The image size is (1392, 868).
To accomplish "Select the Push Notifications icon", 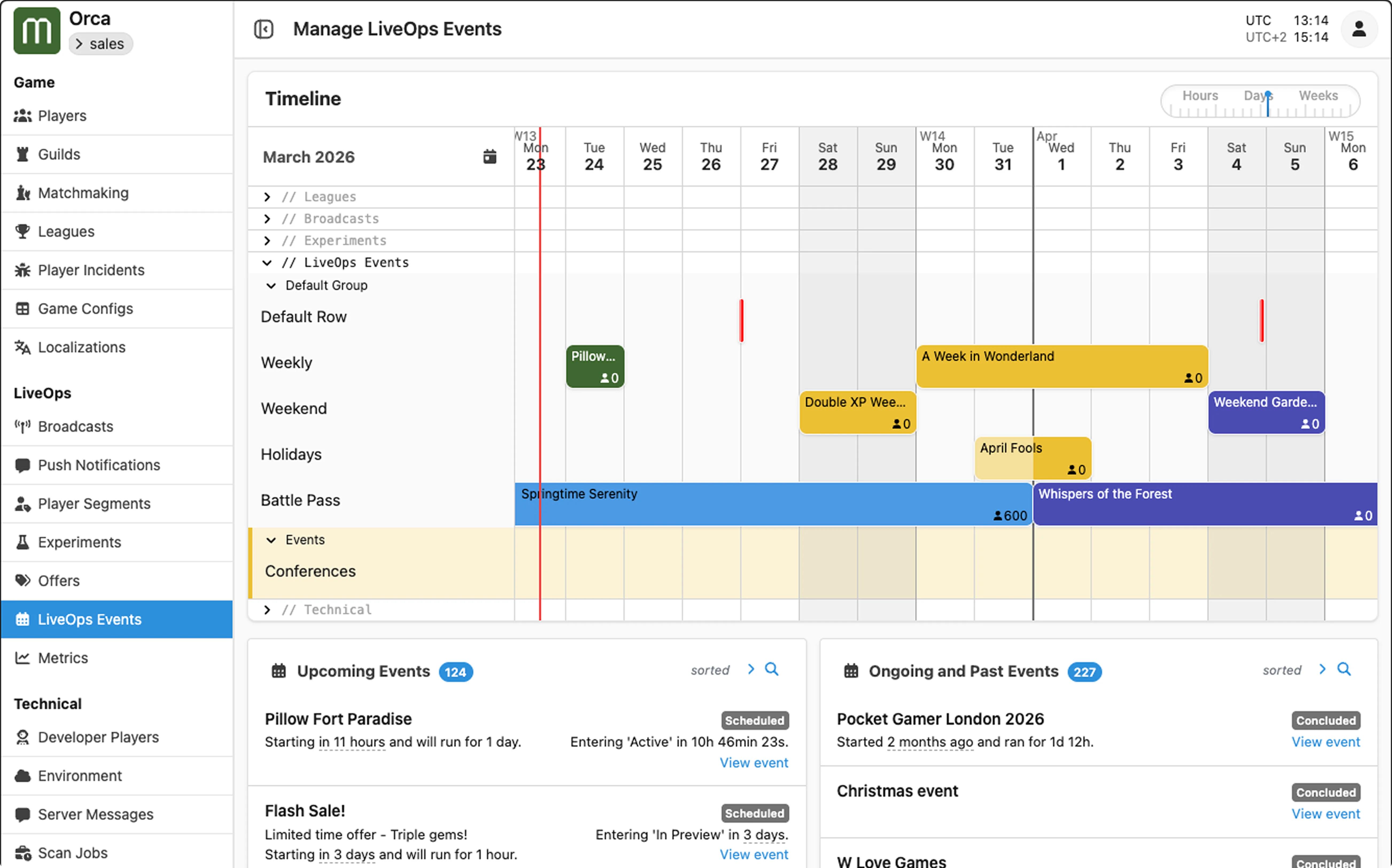I will (x=22, y=465).
